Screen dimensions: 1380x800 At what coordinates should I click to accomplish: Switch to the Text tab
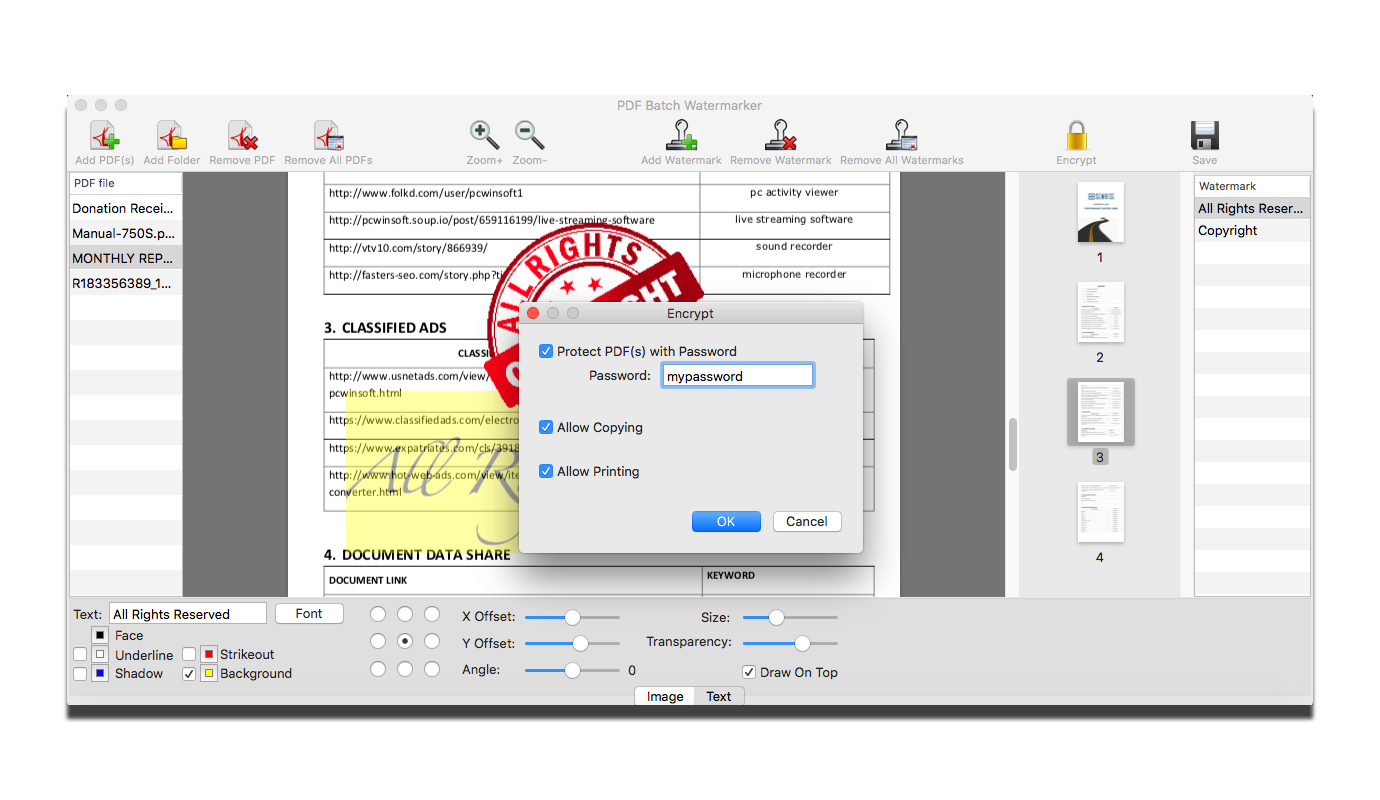click(x=719, y=696)
